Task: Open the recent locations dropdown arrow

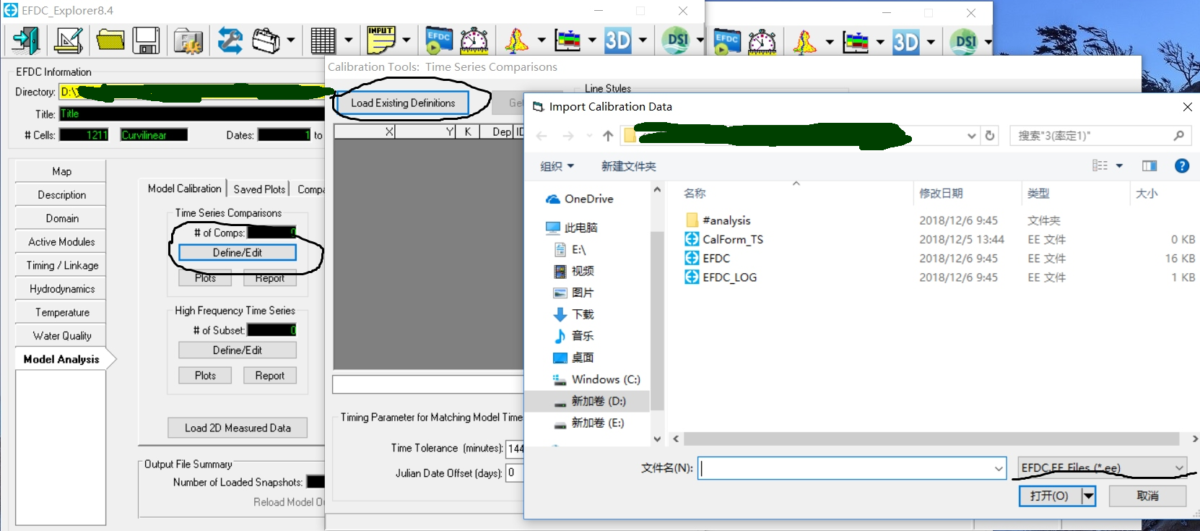Action: coord(587,135)
